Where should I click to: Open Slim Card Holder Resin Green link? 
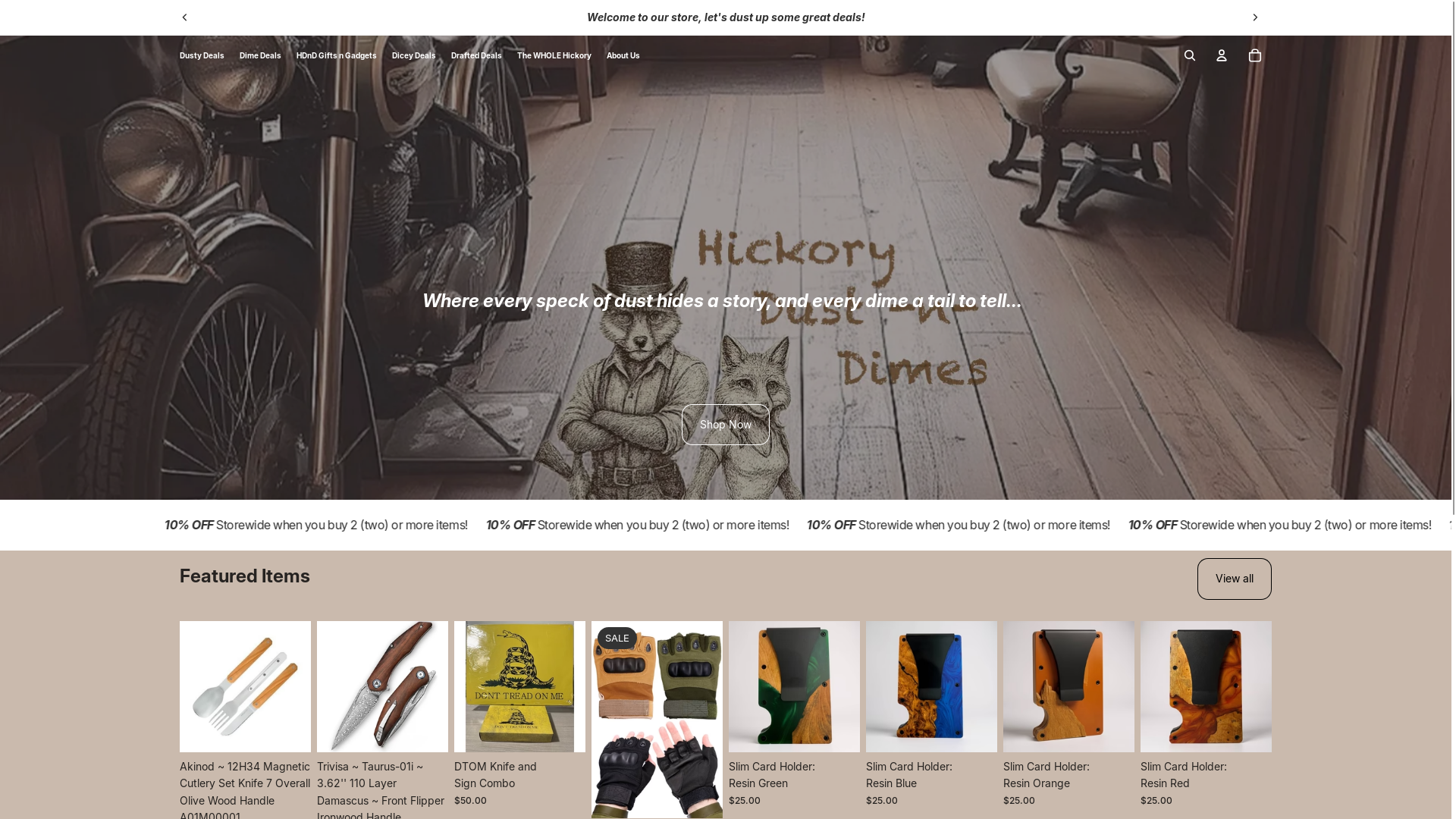(x=771, y=774)
